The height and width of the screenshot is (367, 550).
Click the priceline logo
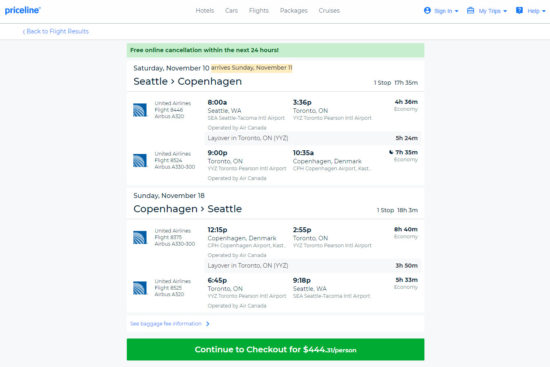click(x=22, y=10)
